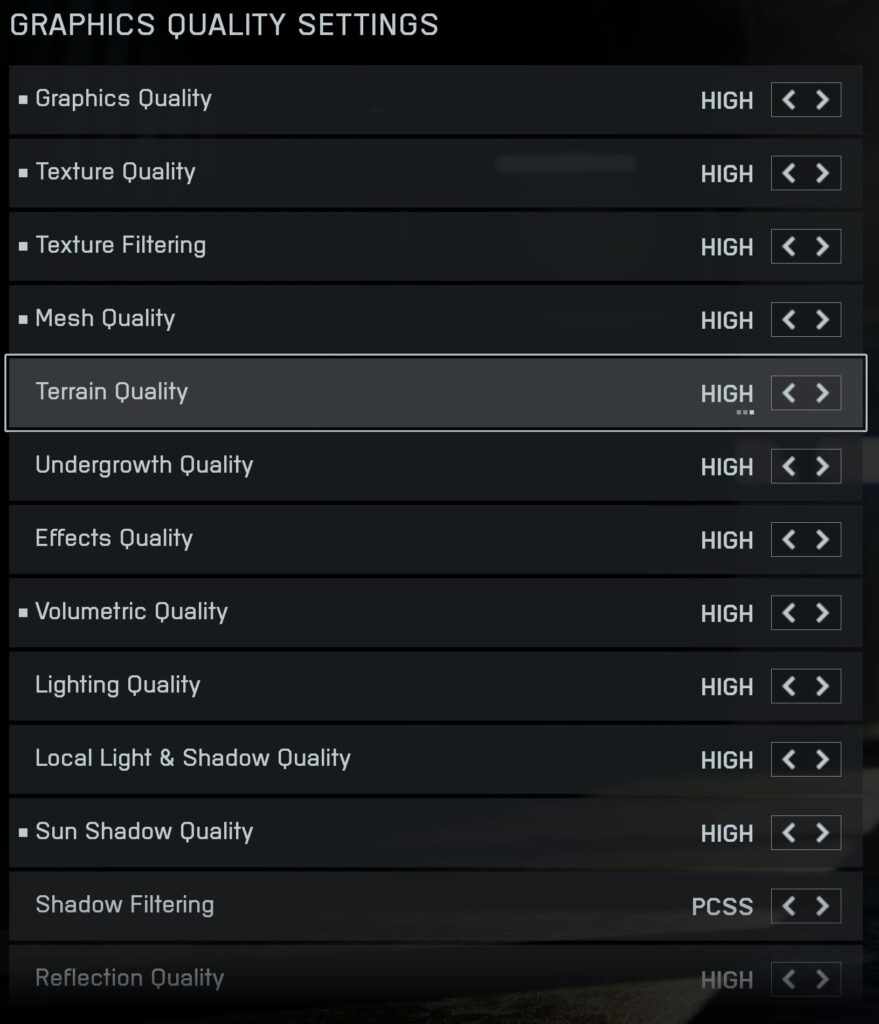Lower Terrain Quality using left arrow
The width and height of the screenshot is (879, 1024).
789,393
